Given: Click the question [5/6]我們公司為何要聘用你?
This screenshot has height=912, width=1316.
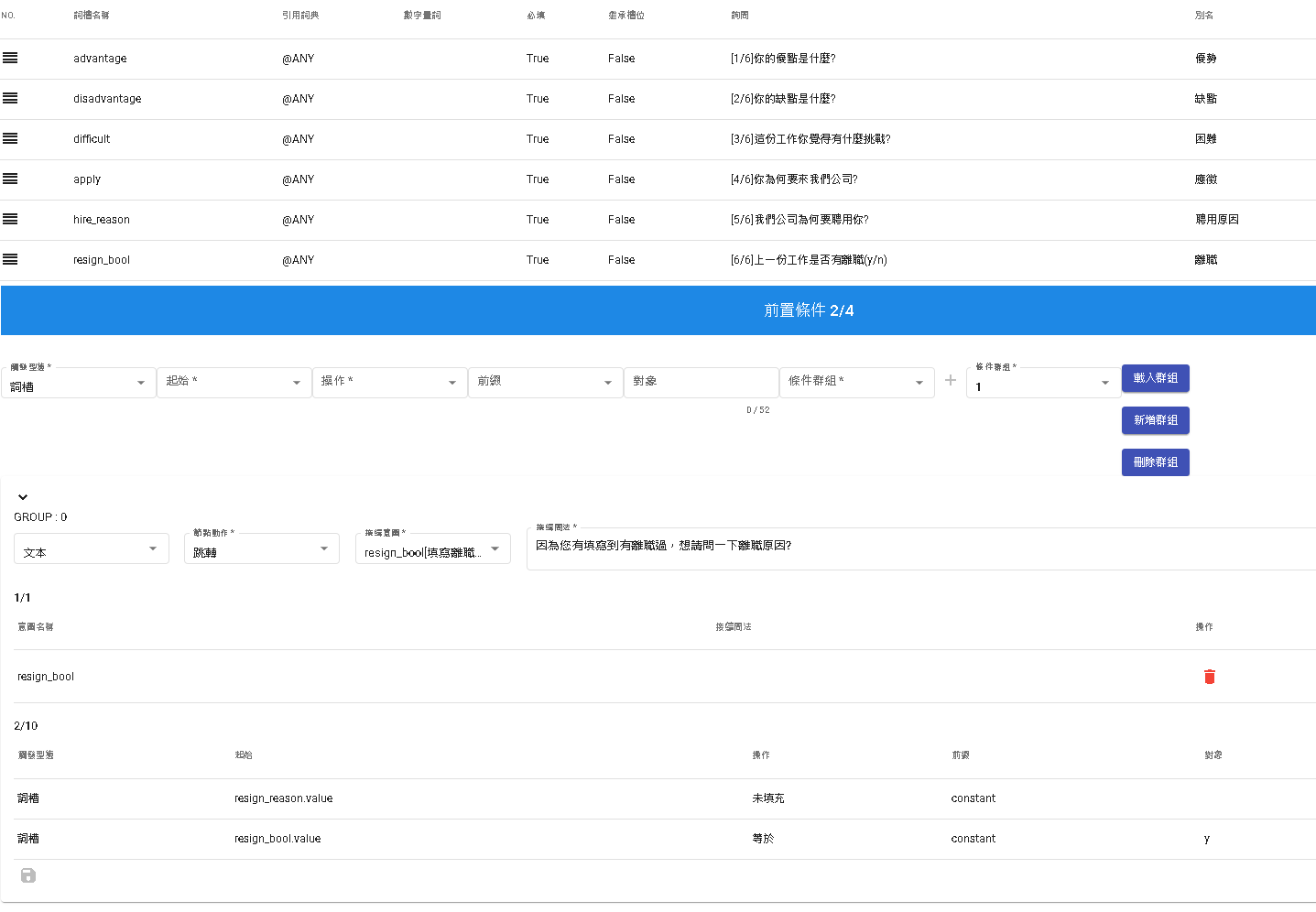Looking at the screenshot, I should [799, 220].
